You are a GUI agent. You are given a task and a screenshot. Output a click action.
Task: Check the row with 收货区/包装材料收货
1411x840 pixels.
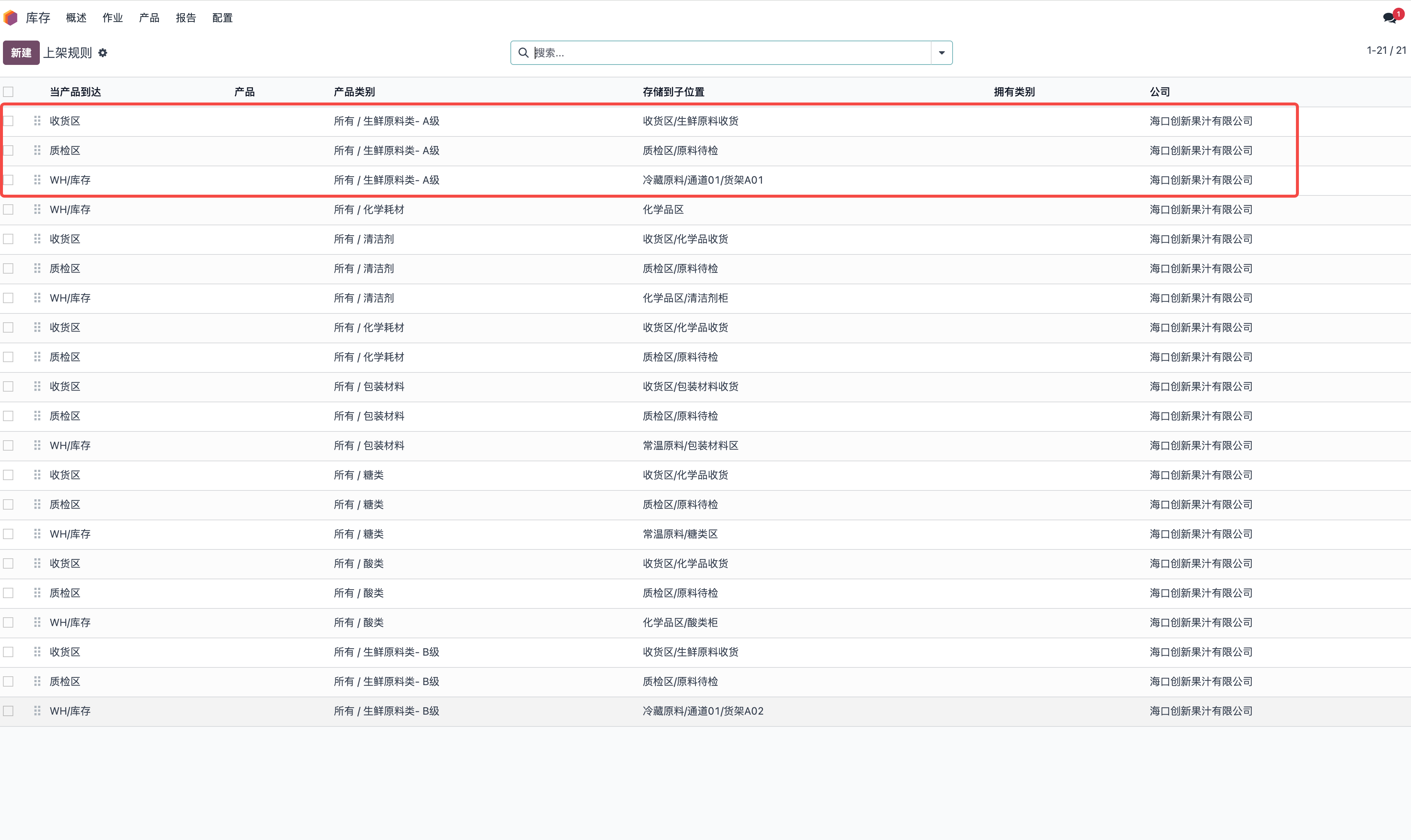pos(8,386)
